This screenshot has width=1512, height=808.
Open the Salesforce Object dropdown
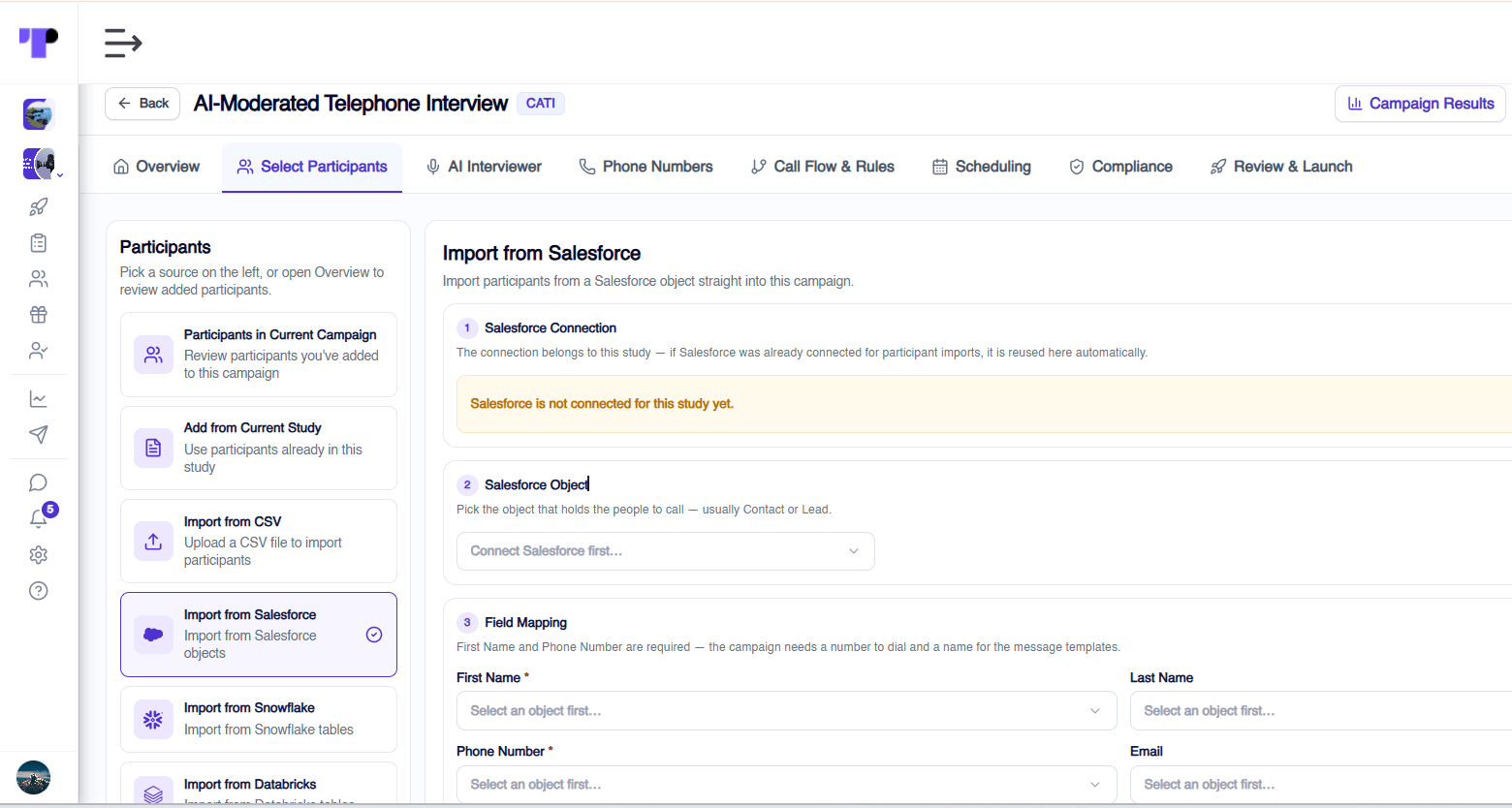[x=666, y=551]
